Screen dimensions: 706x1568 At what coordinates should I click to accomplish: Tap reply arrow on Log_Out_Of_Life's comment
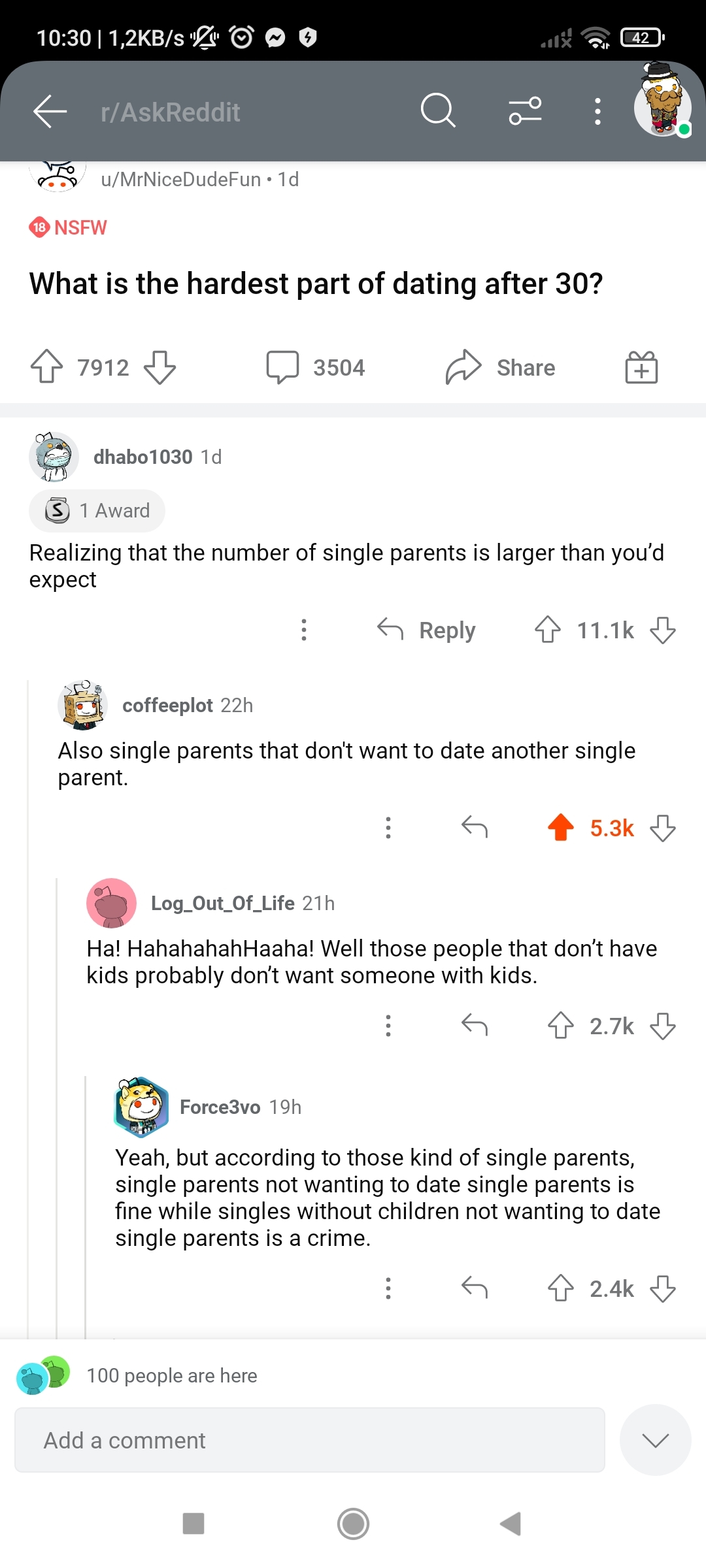(475, 1025)
